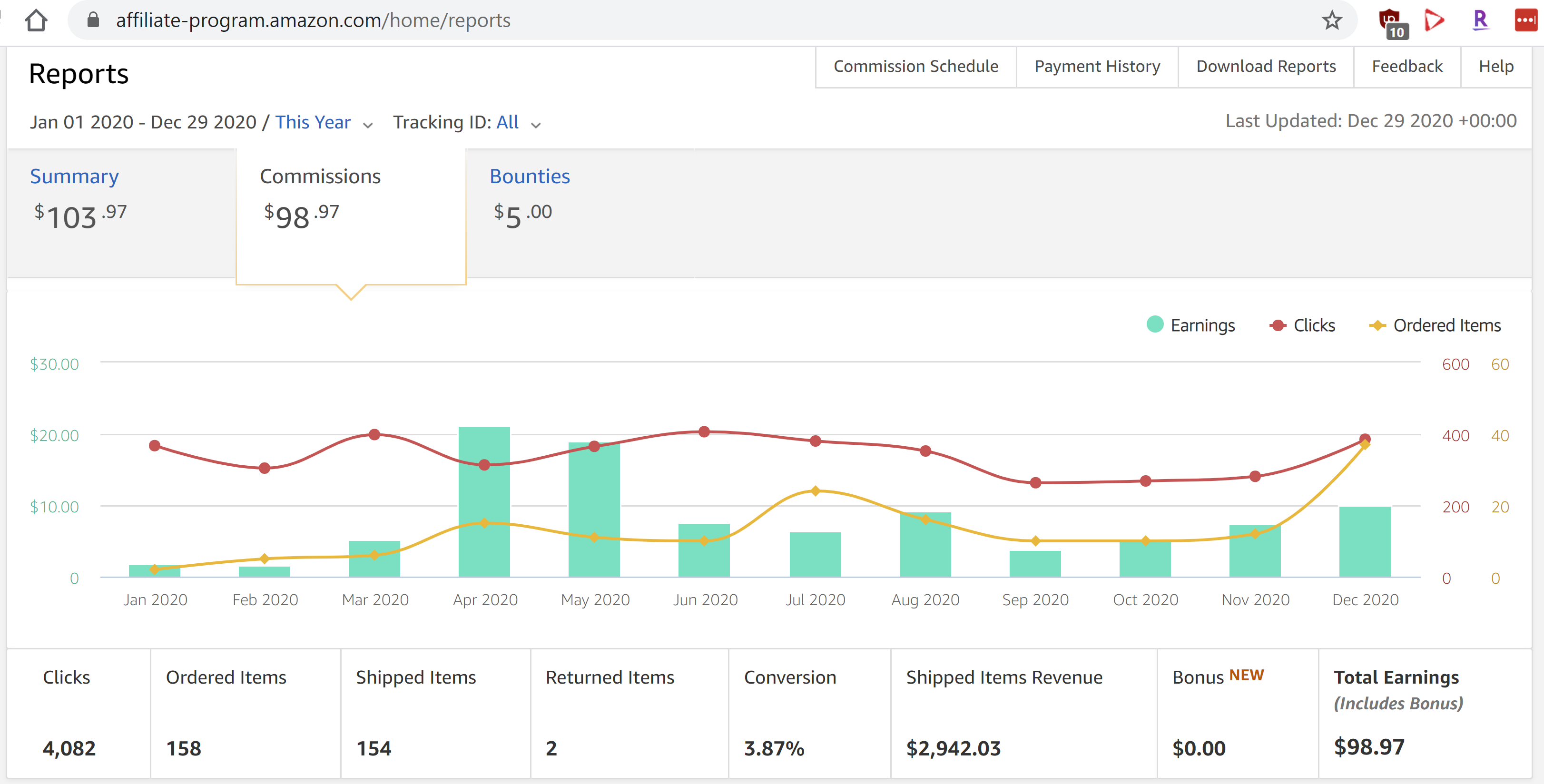Switch to the Summary panel

tap(122, 213)
